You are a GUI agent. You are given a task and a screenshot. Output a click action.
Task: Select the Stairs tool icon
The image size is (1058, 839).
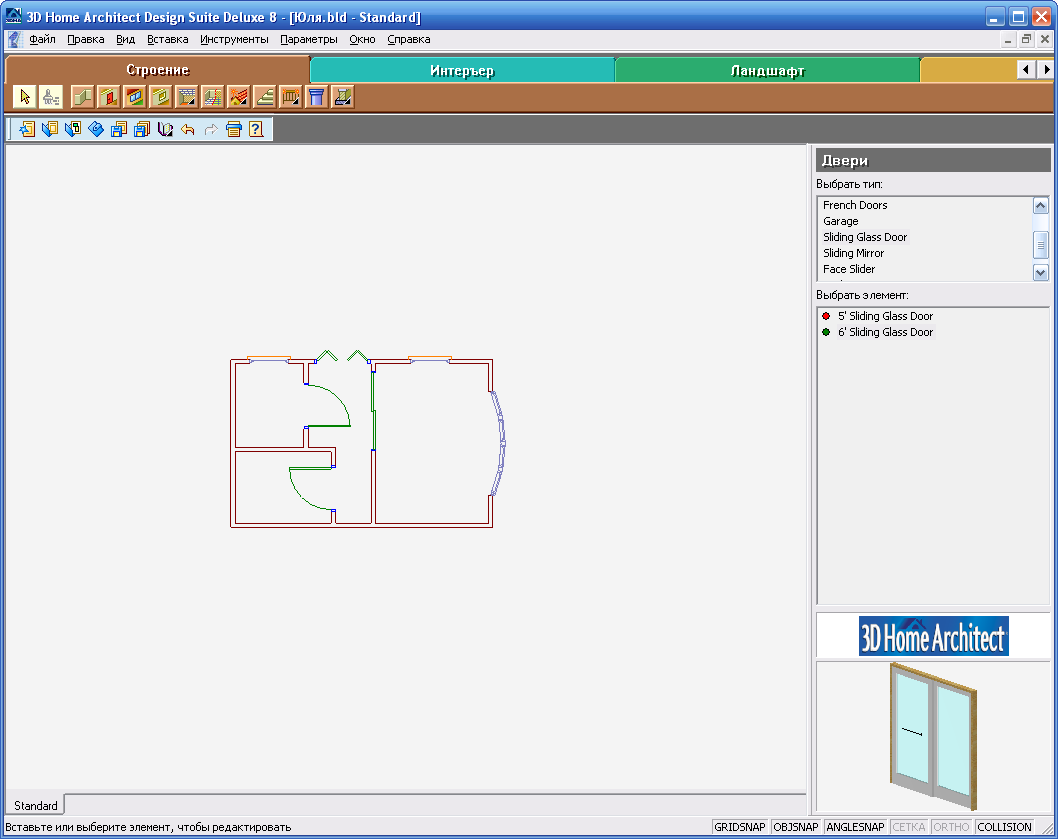pos(264,97)
